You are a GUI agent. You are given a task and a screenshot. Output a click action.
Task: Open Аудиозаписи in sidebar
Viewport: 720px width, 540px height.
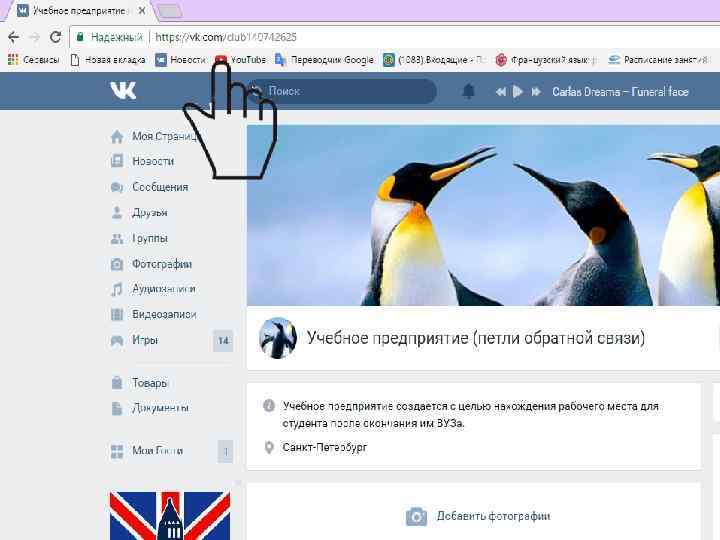pos(164,289)
